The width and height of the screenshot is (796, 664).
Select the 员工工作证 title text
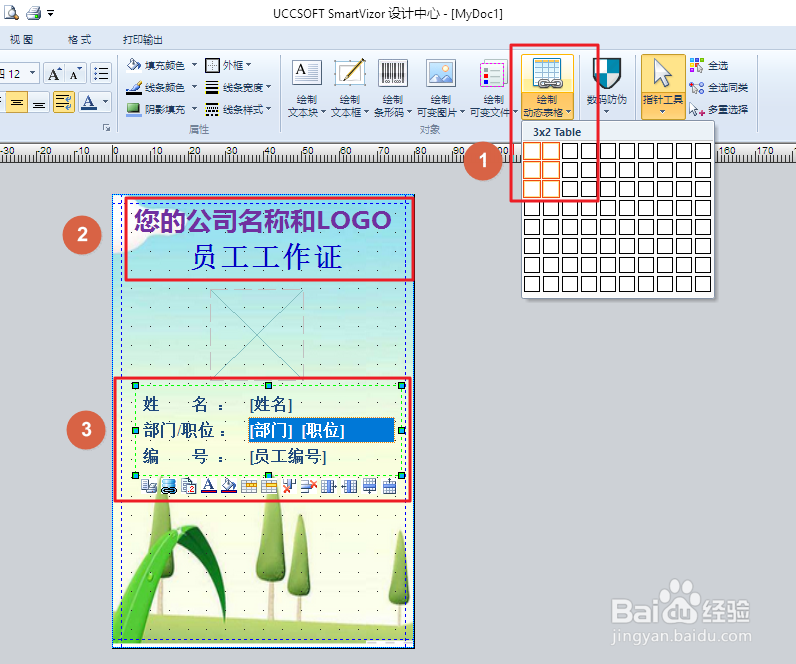(x=266, y=256)
